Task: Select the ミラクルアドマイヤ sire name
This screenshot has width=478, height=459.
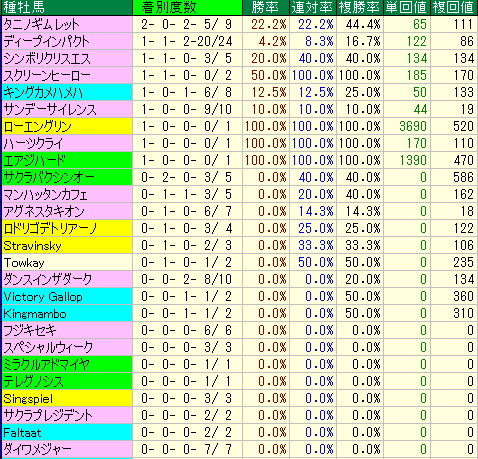Action: (46, 364)
